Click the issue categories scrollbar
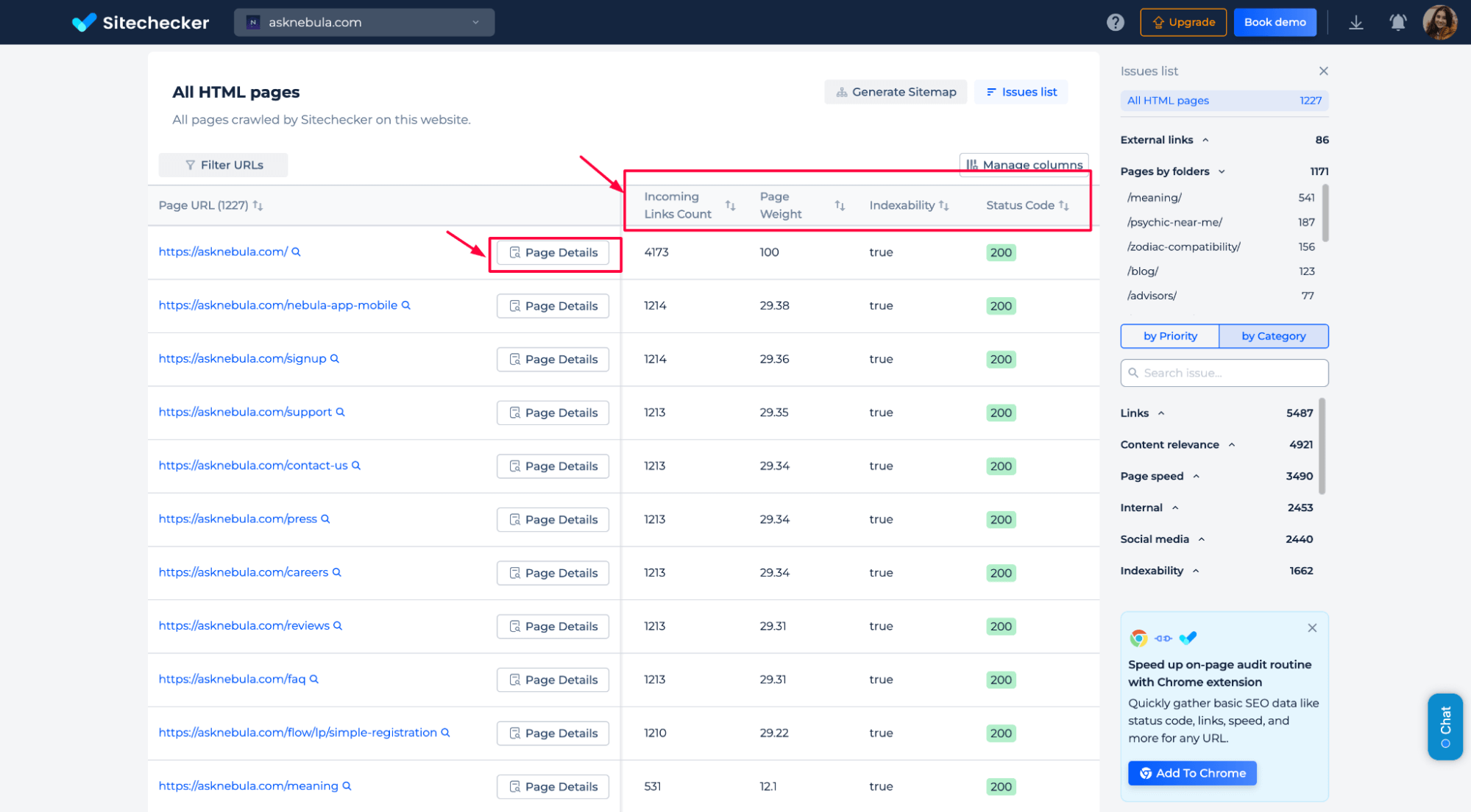This screenshot has width=1471, height=812. click(x=1322, y=446)
